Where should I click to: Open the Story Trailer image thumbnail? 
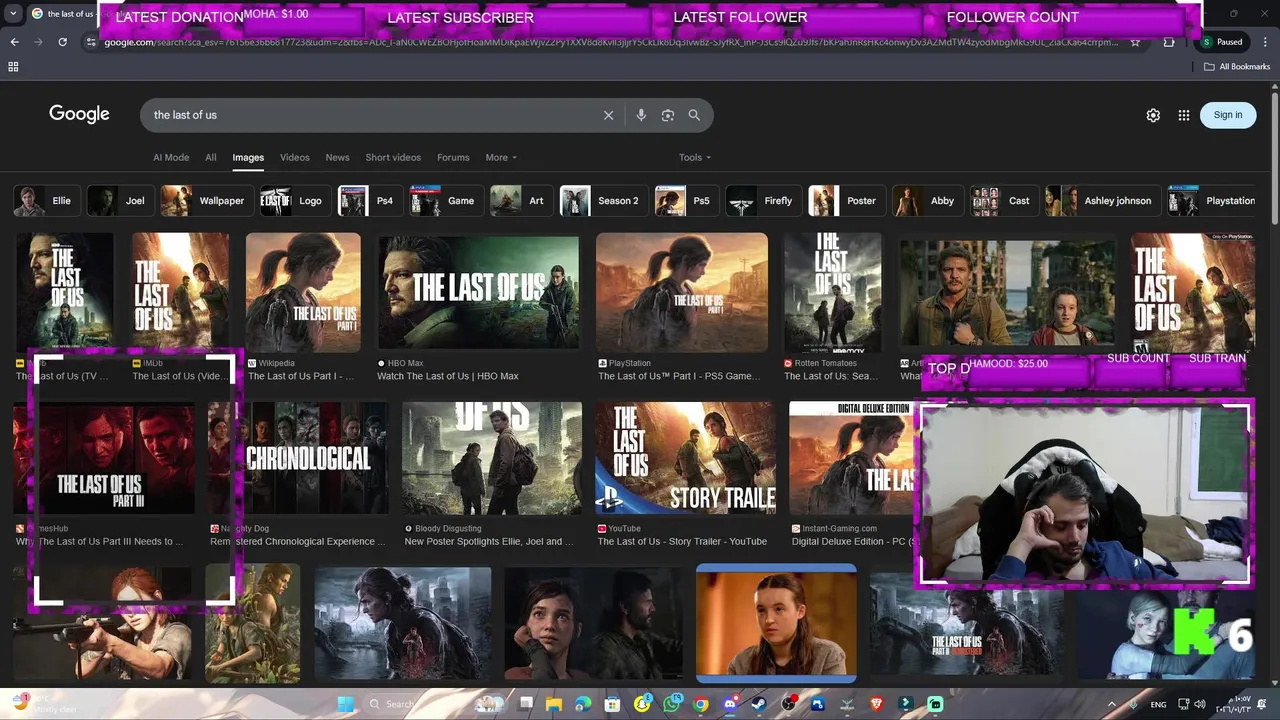pyautogui.click(x=685, y=458)
